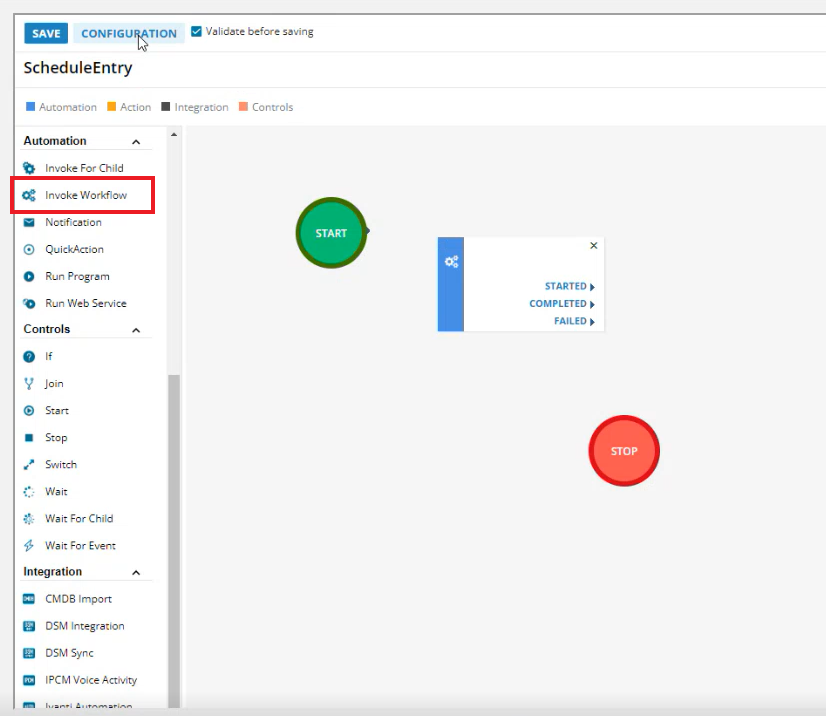Screen dimensions: 826x716
Task: Click the red STOP node on canvas
Action: [624, 451]
